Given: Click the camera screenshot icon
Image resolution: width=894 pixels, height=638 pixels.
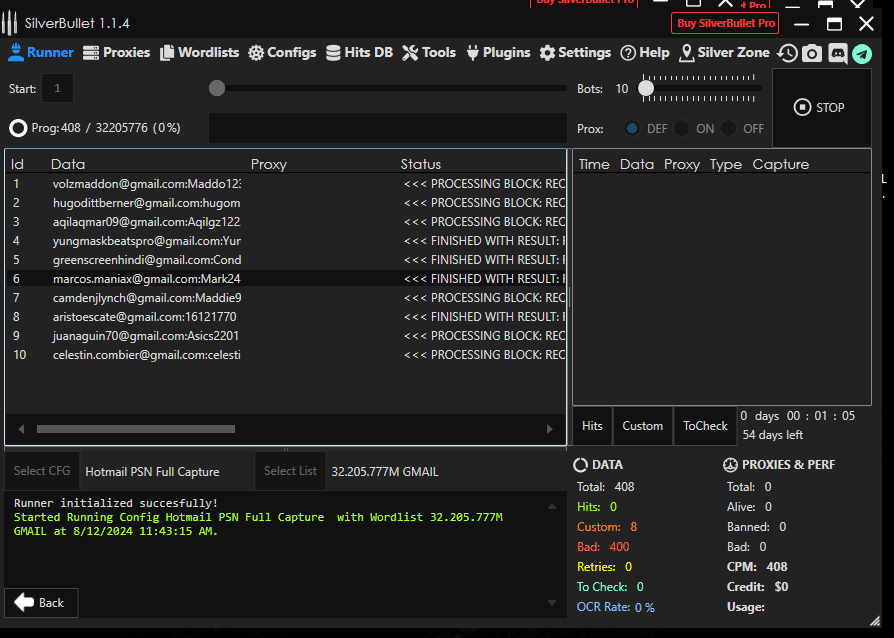Looking at the screenshot, I should [x=812, y=53].
